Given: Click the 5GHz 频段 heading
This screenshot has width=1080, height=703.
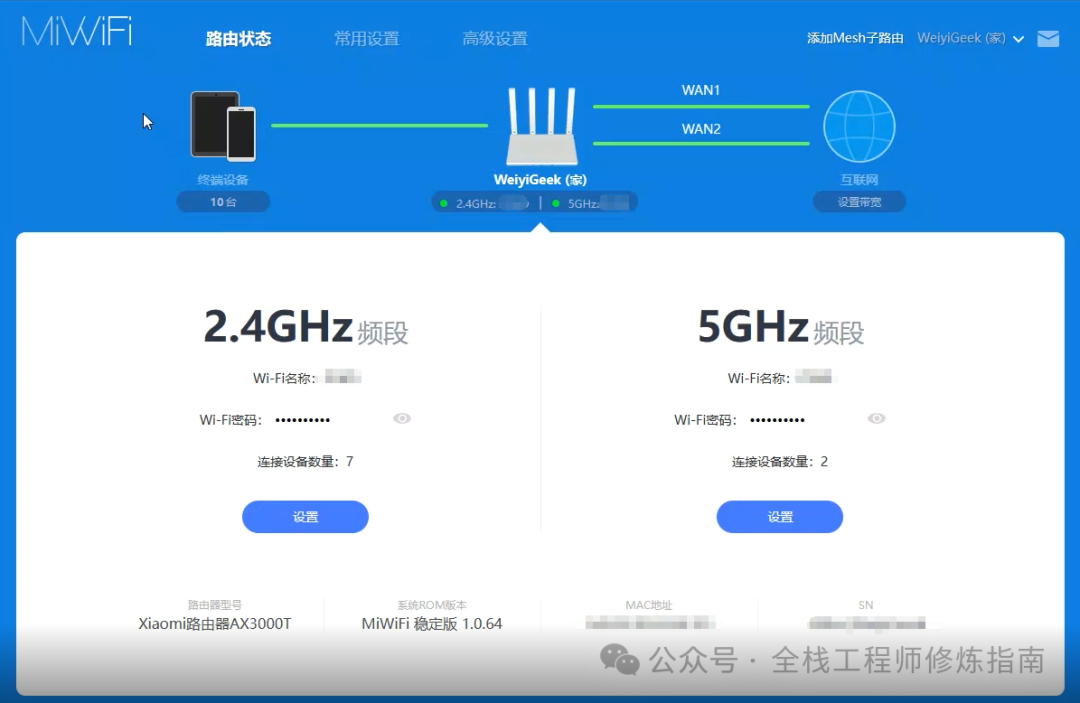Looking at the screenshot, I should tap(780, 327).
